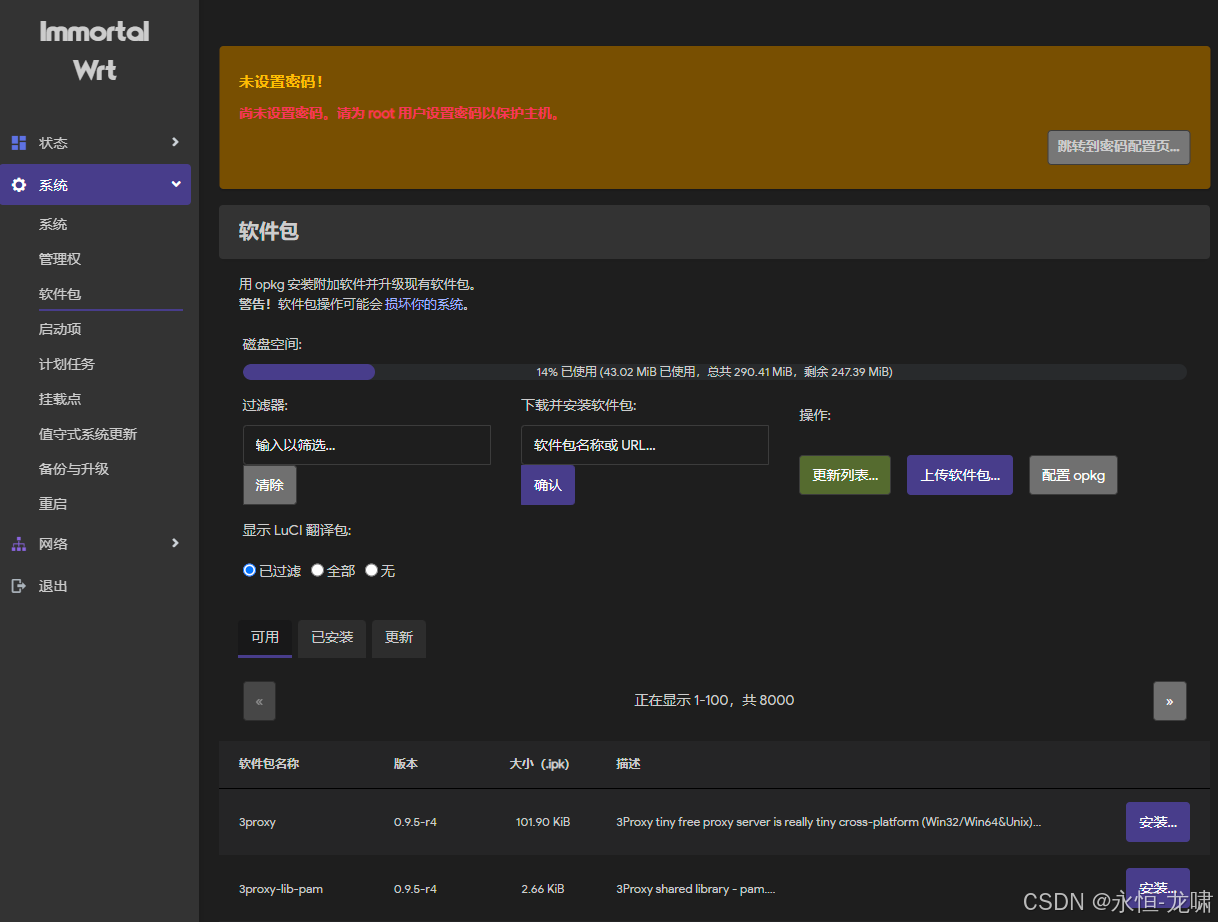Screen dimensions: 1218x922
Task: Select the 已过滤 radio option
Action: (x=250, y=570)
